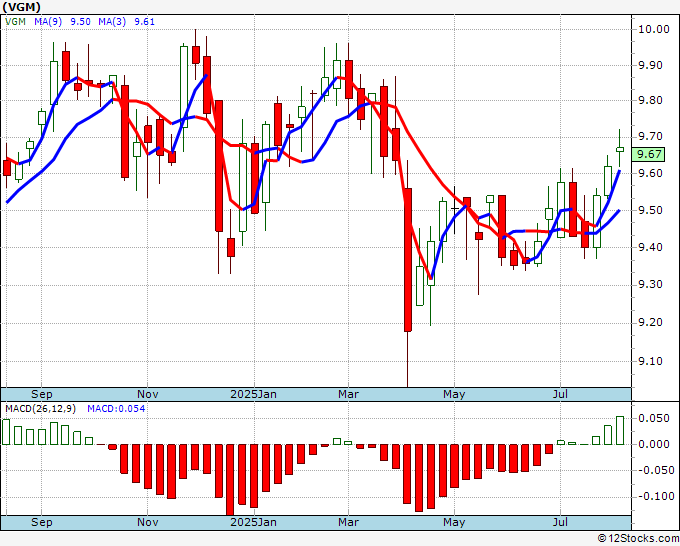Click Nov on the price chart time axis

click(147, 394)
